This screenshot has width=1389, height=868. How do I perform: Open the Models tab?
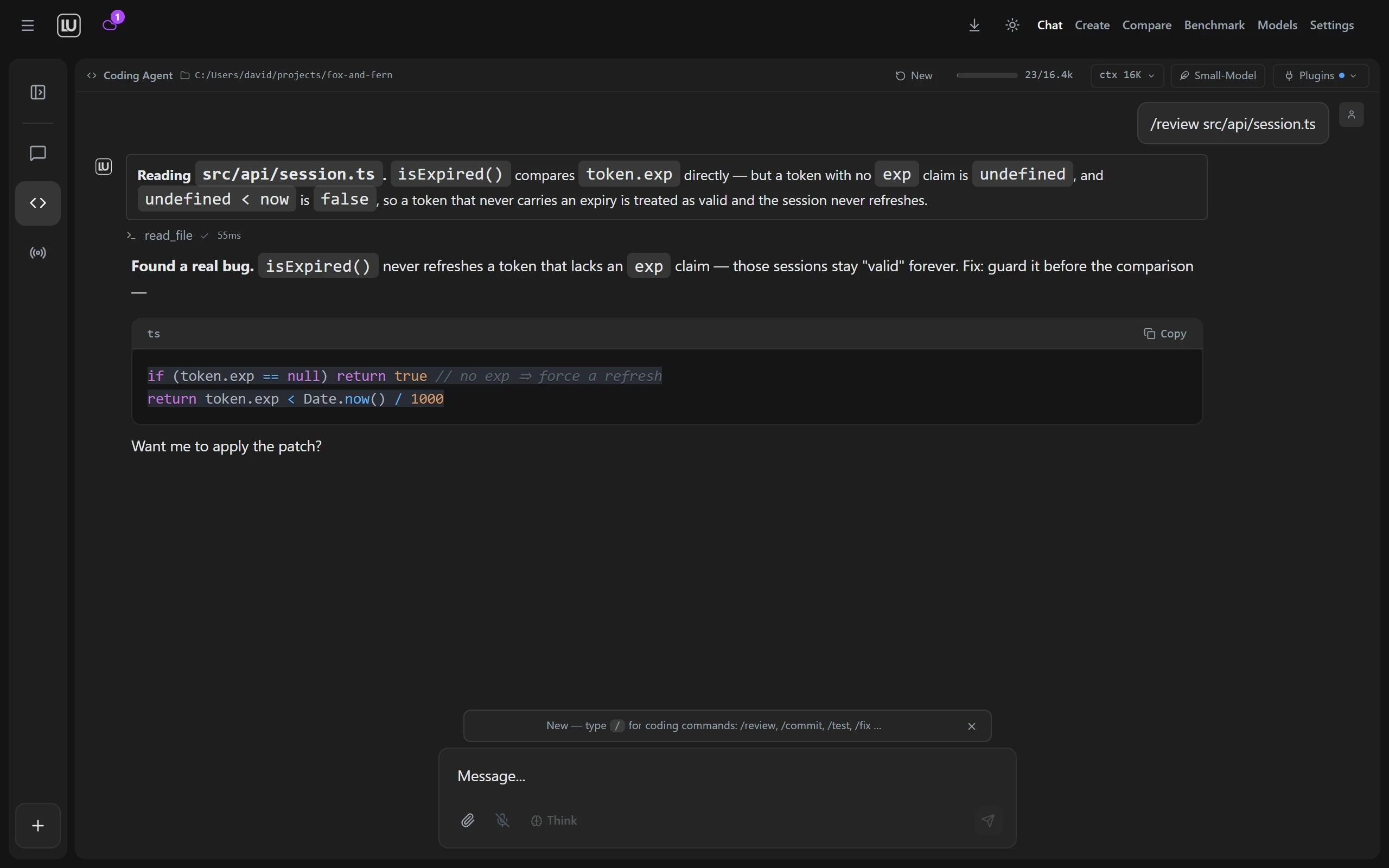click(1277, 25)
